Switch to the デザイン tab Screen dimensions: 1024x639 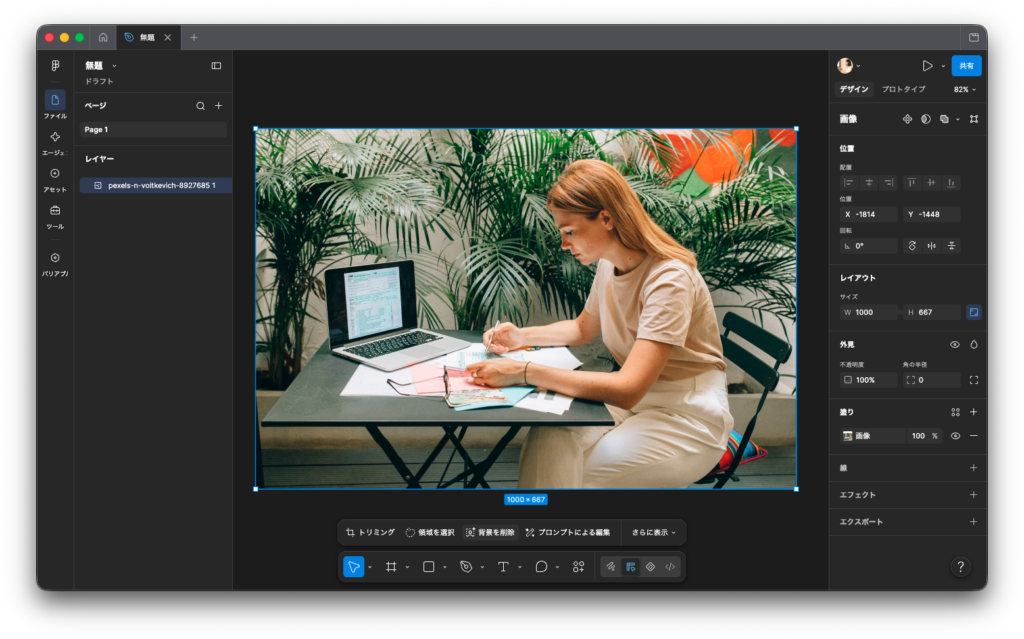pyautogui.click(x=854, y=90)
